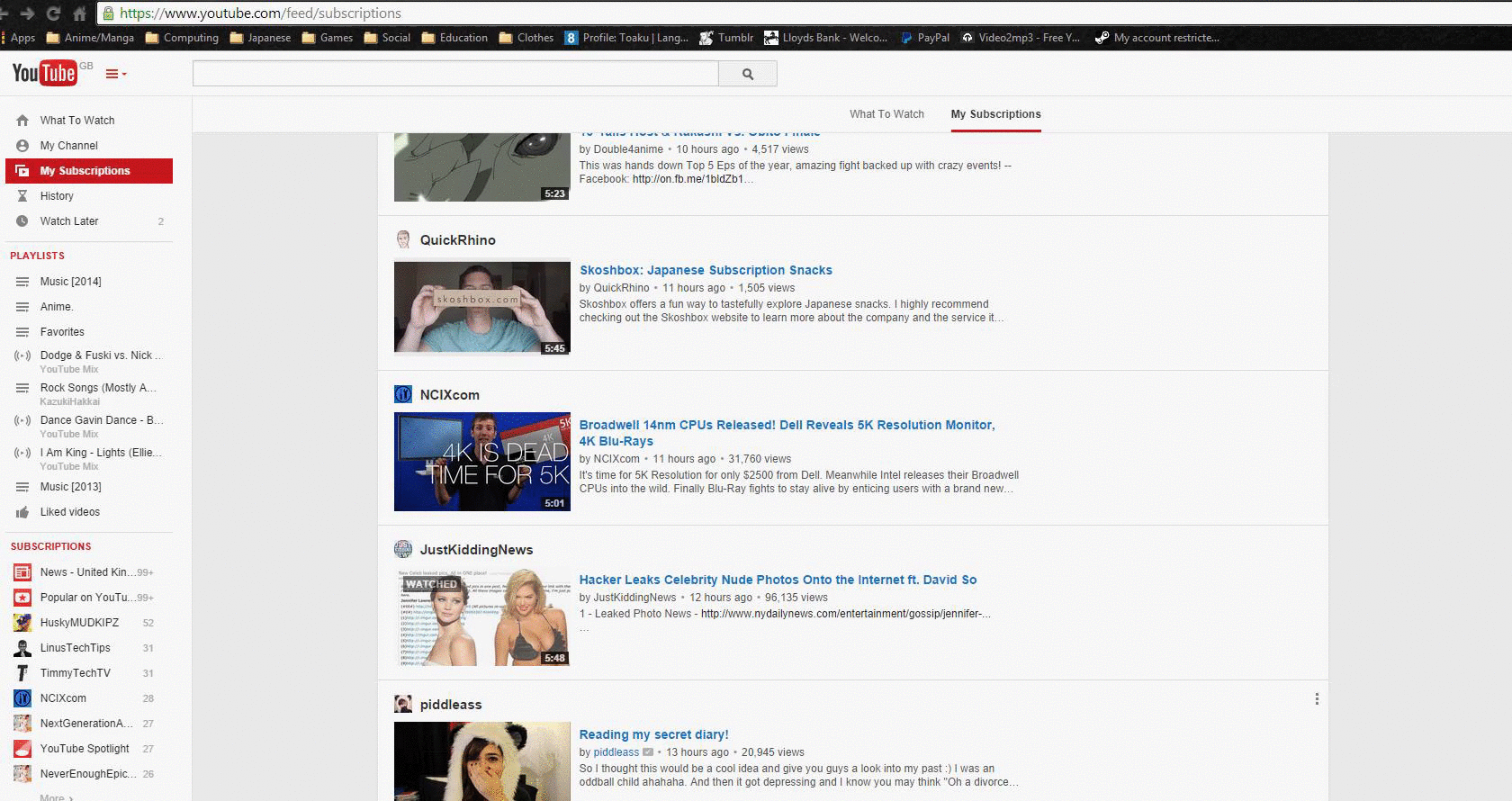
Task: Open the Hacker Leaks video title link
Action: tap(778, 580)
